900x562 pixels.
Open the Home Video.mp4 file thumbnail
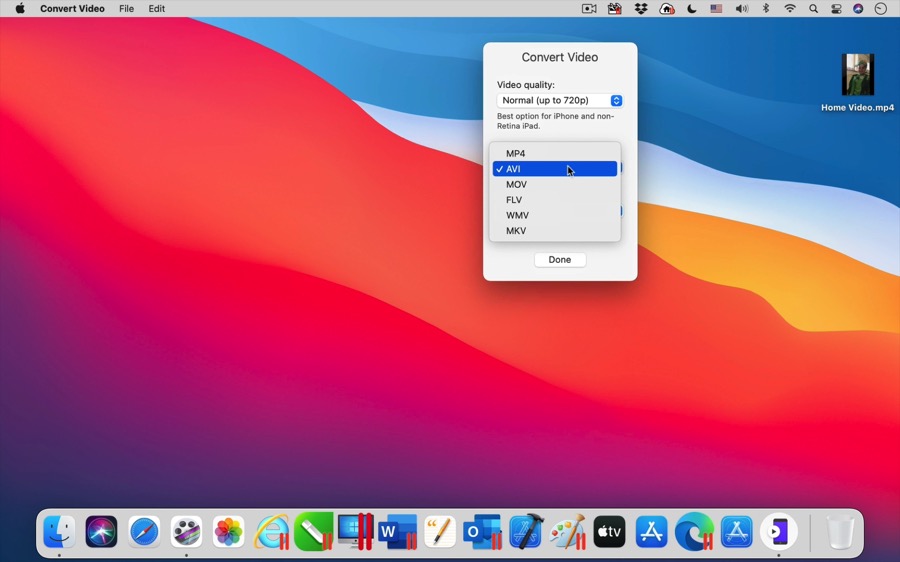(x=857, y=76)
